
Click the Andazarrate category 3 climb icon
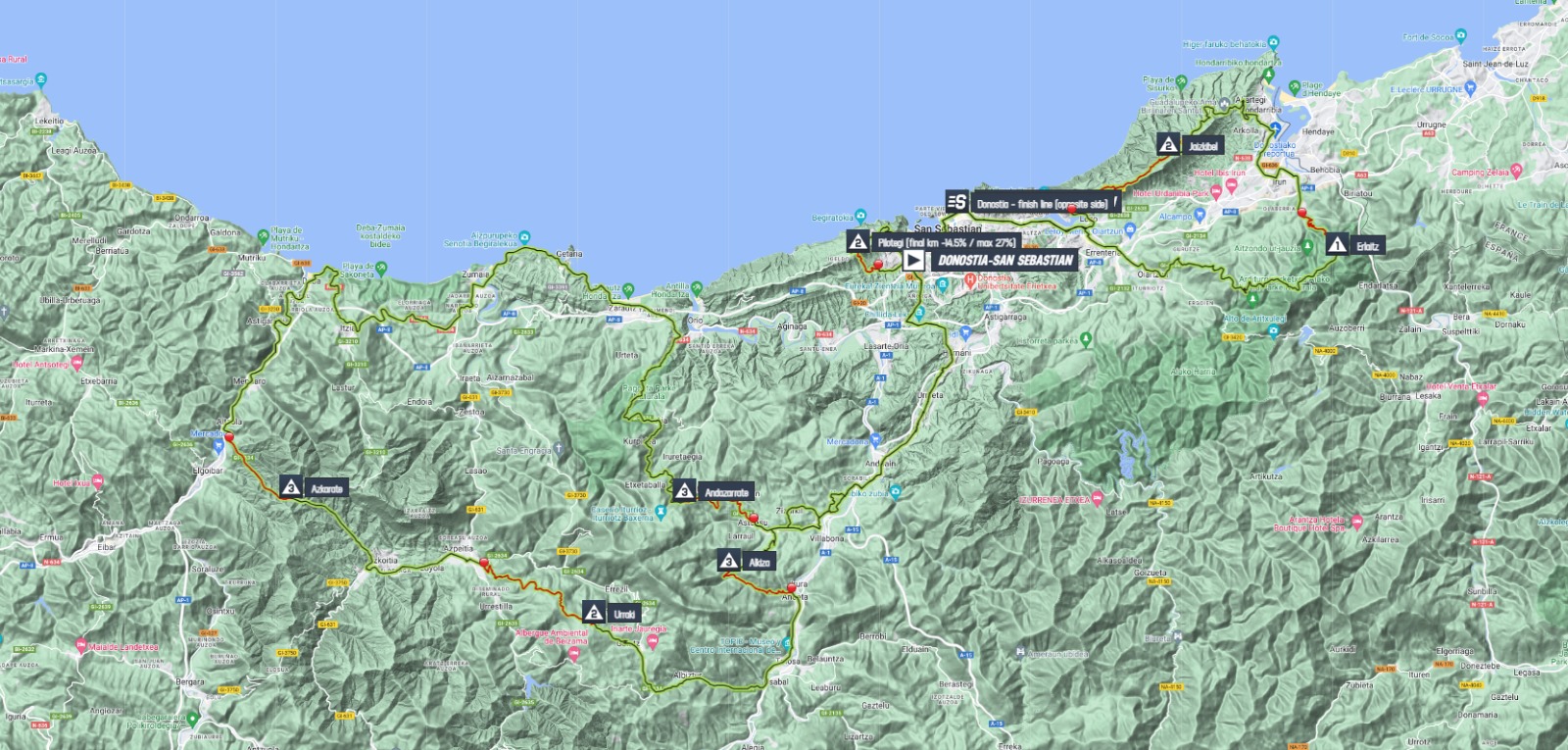(684, 492)
